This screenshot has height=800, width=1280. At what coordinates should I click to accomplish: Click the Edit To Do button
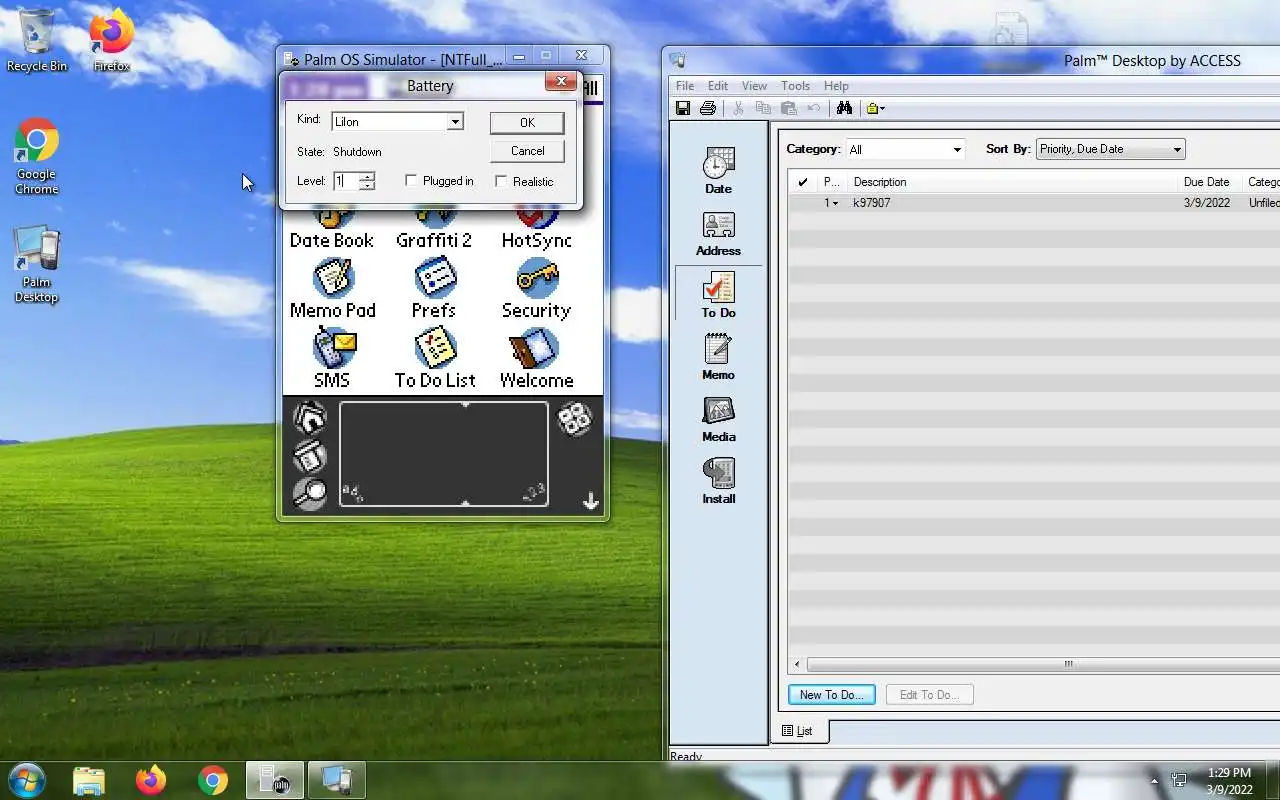click(x=929, y=695)
